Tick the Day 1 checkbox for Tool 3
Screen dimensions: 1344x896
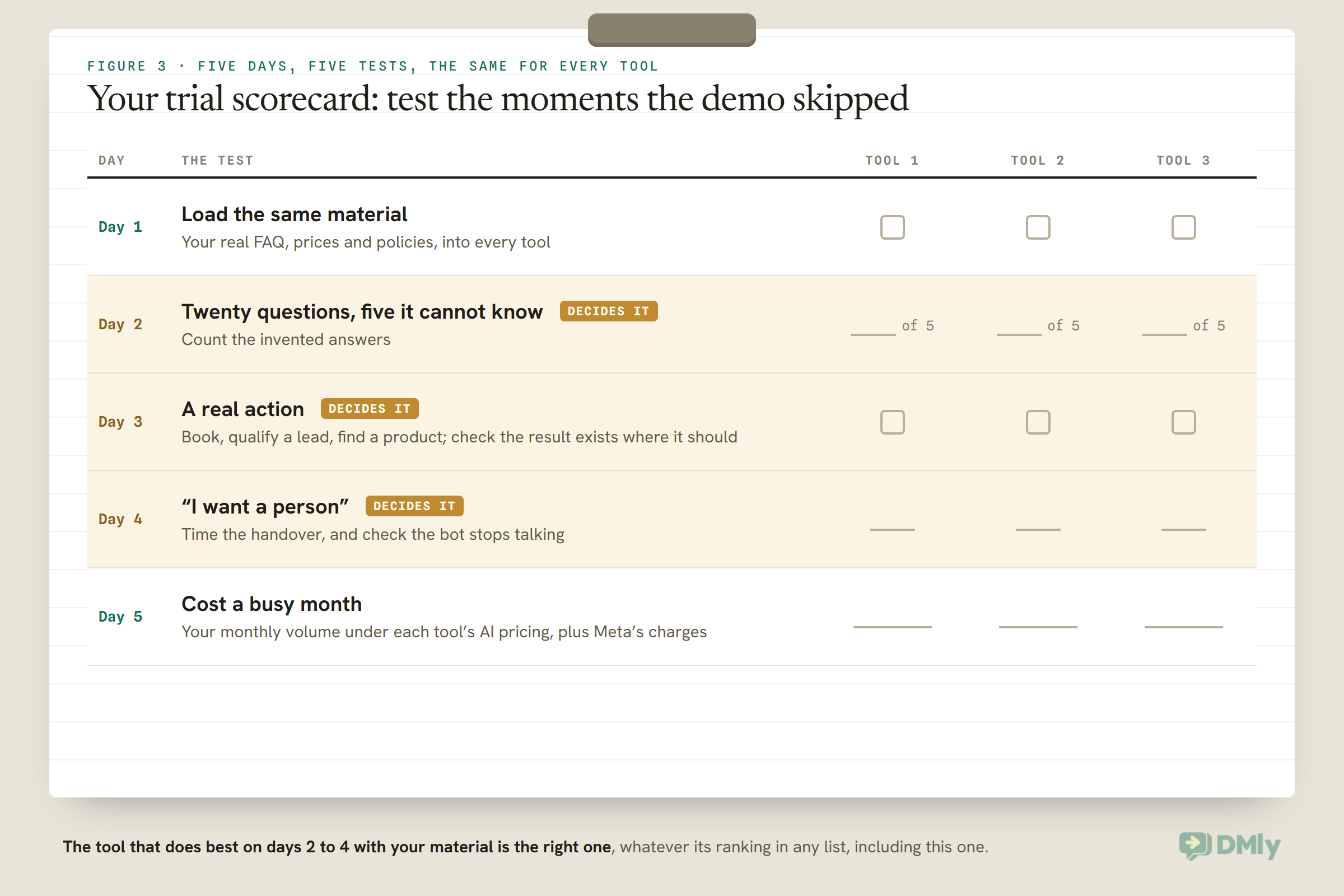(1183, 227)
